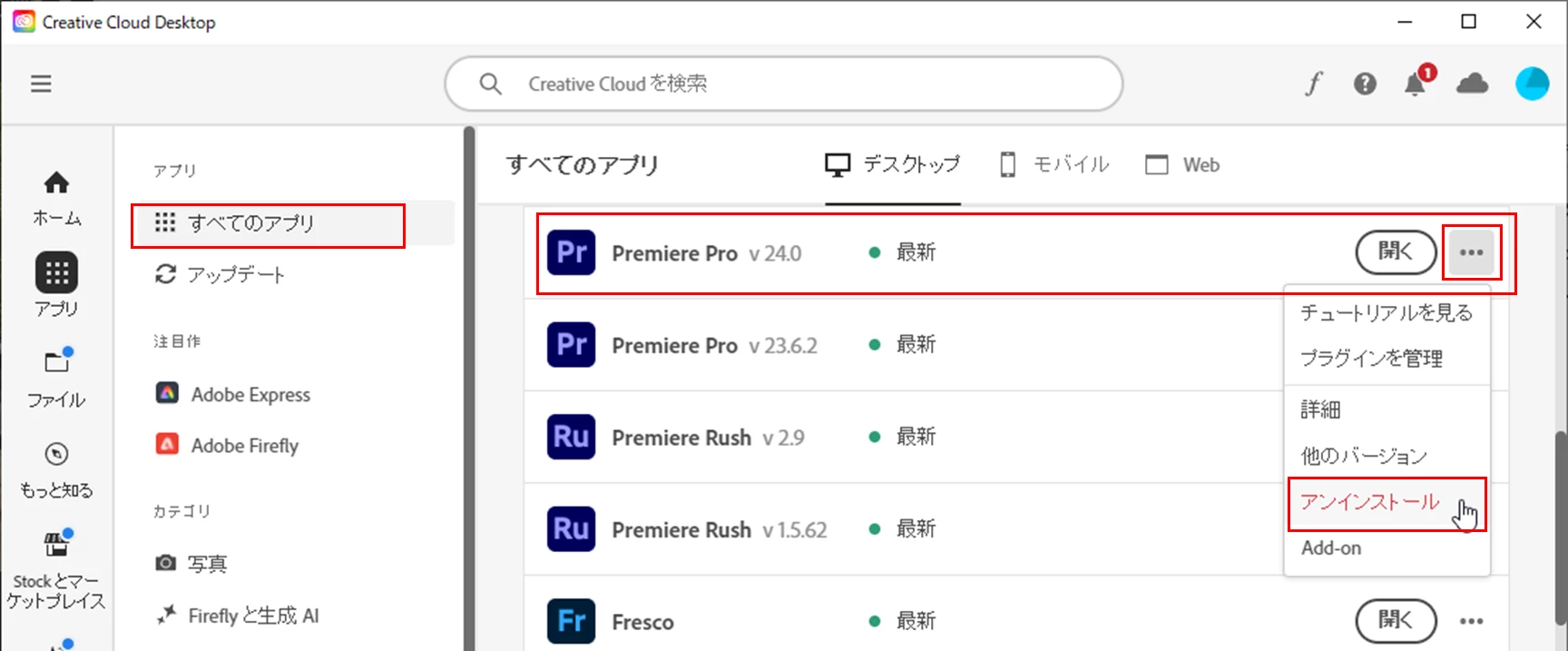Go to ホーム in the sidebar
This screenshot has height=651, width=1568.
point(56,198)
